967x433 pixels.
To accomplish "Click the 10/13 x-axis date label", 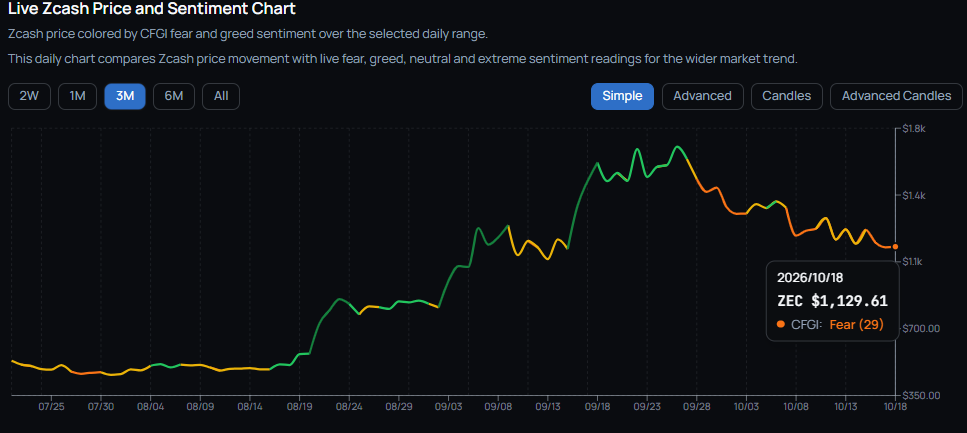I will 846,407.
